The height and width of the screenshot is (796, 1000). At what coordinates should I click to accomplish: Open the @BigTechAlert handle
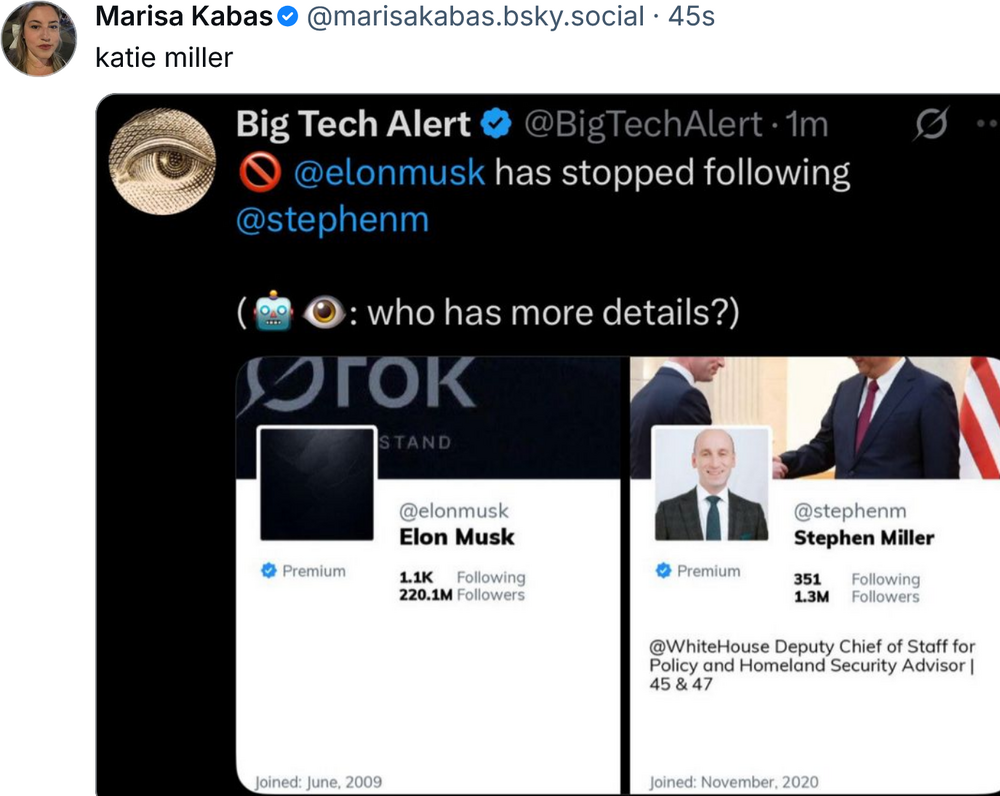[x=643, y=124]
